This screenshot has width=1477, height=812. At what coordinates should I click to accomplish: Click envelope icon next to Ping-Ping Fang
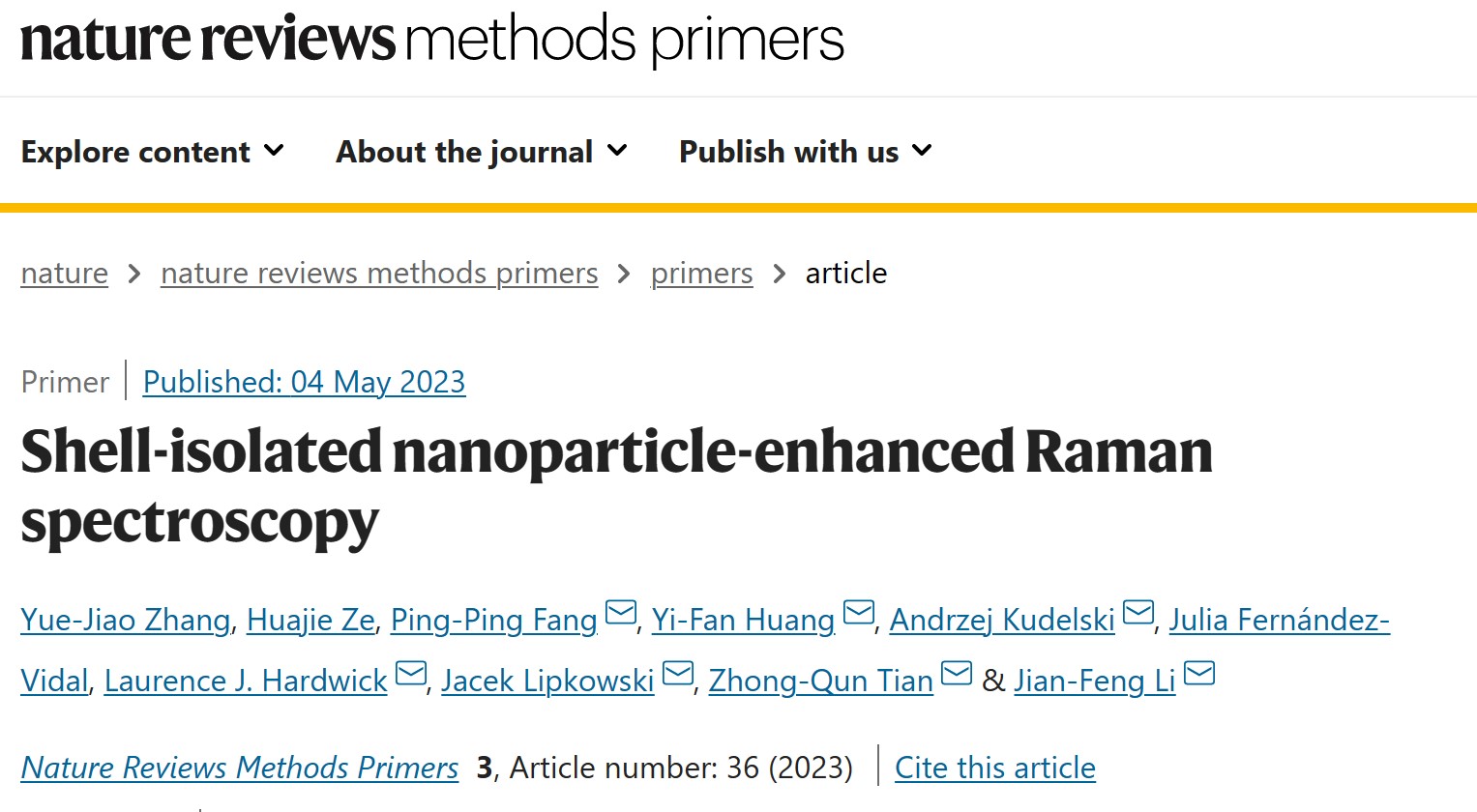point(620,614)
